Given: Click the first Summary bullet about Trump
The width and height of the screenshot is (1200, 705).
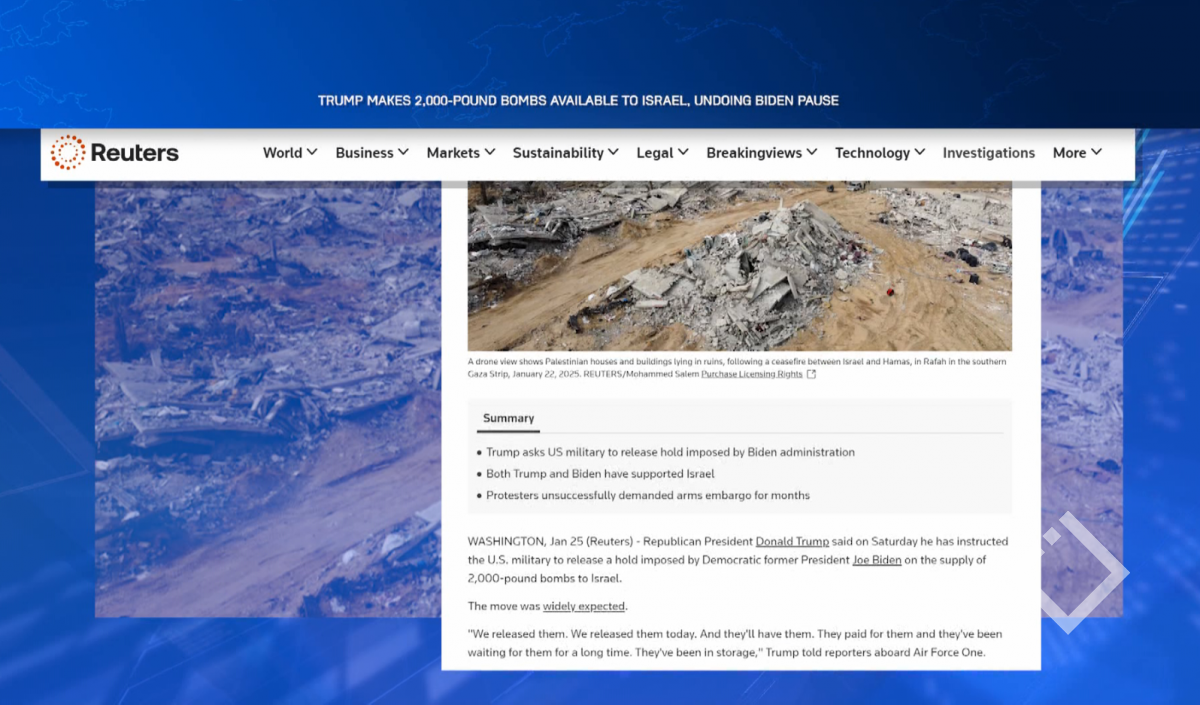Looking at the screenshot, I should (670, 452).
